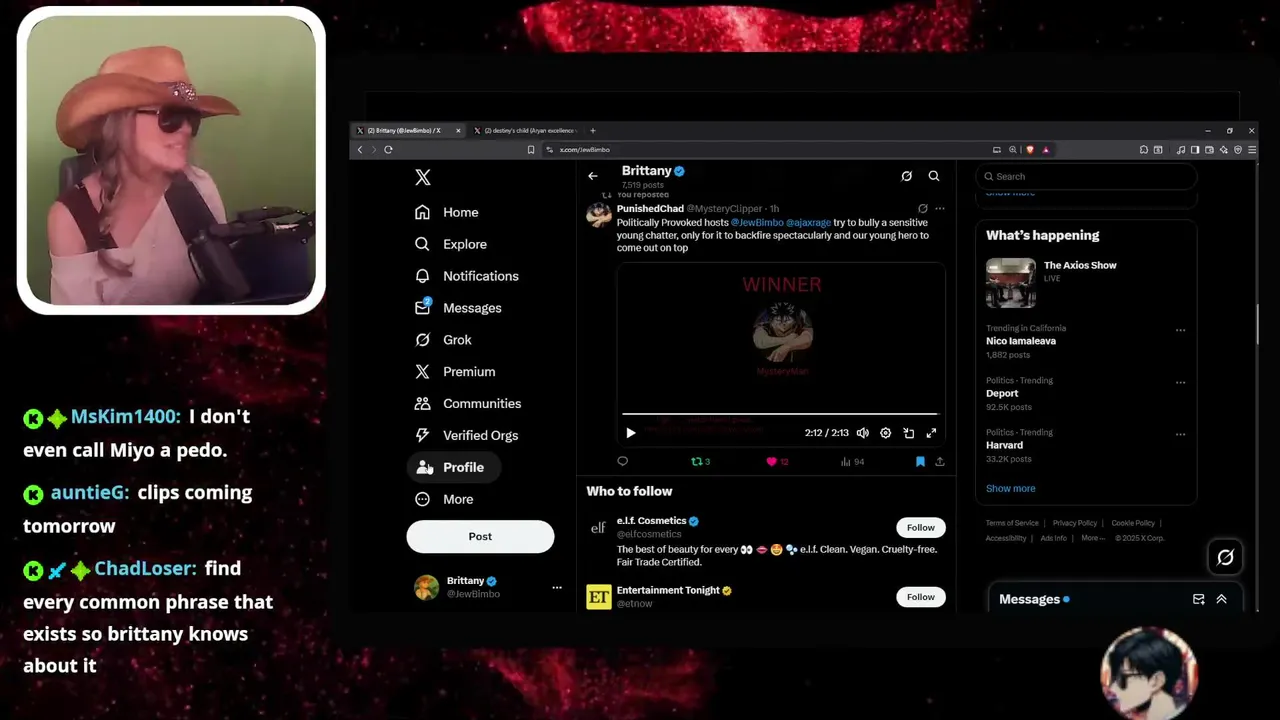Open a new browser tab
This screenshot has width=1280, height=720.
click(x=592, y=130)
